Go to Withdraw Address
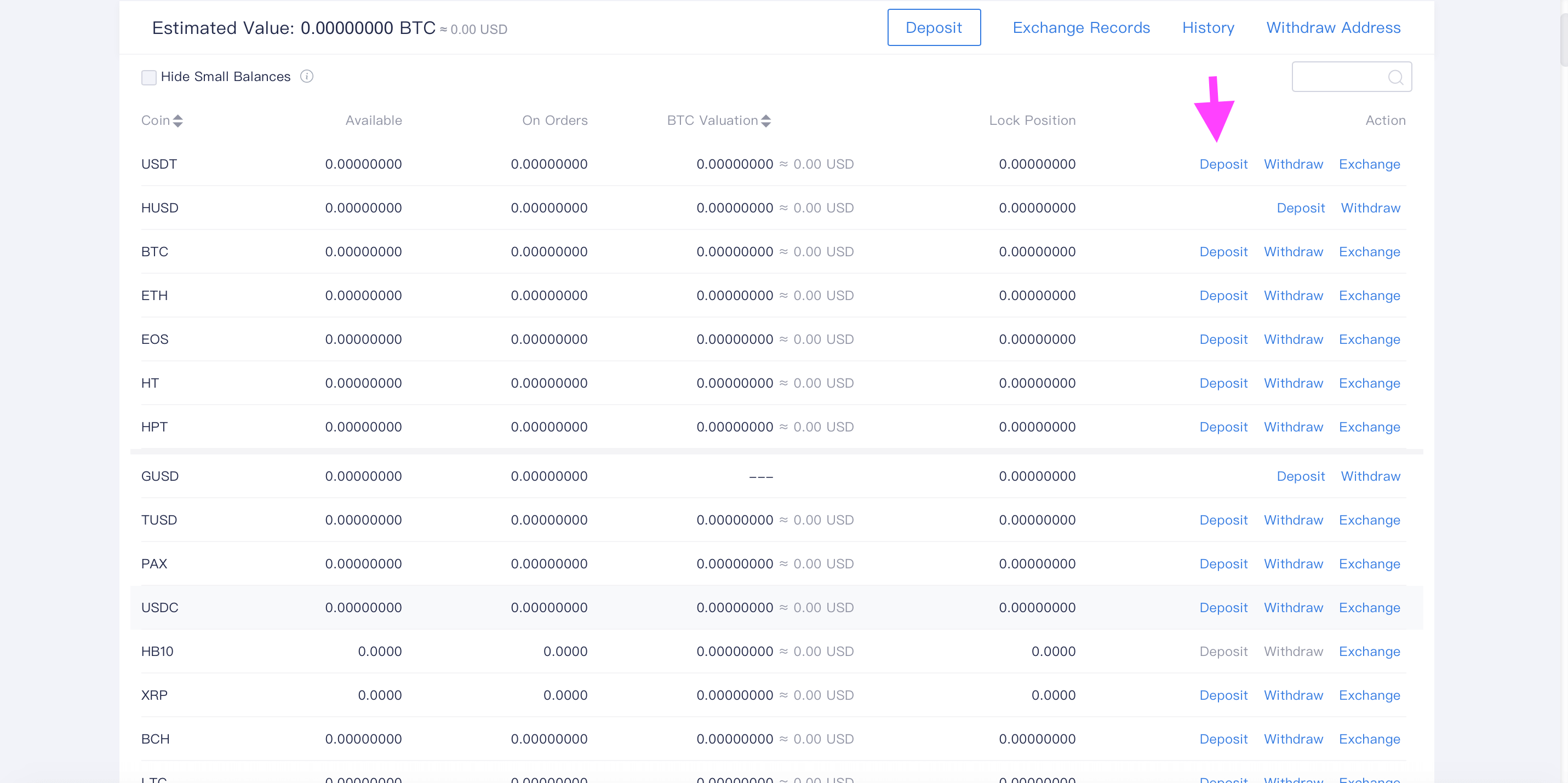The image size is (1568, 783). point(1333,27)
